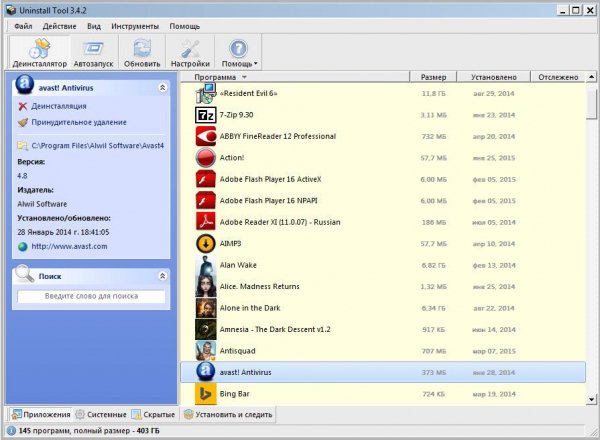Select the avast! Antivirus icon in the list
Image resolution: width=600 pixels, height=440 pixels.
(x=205, y=372)
